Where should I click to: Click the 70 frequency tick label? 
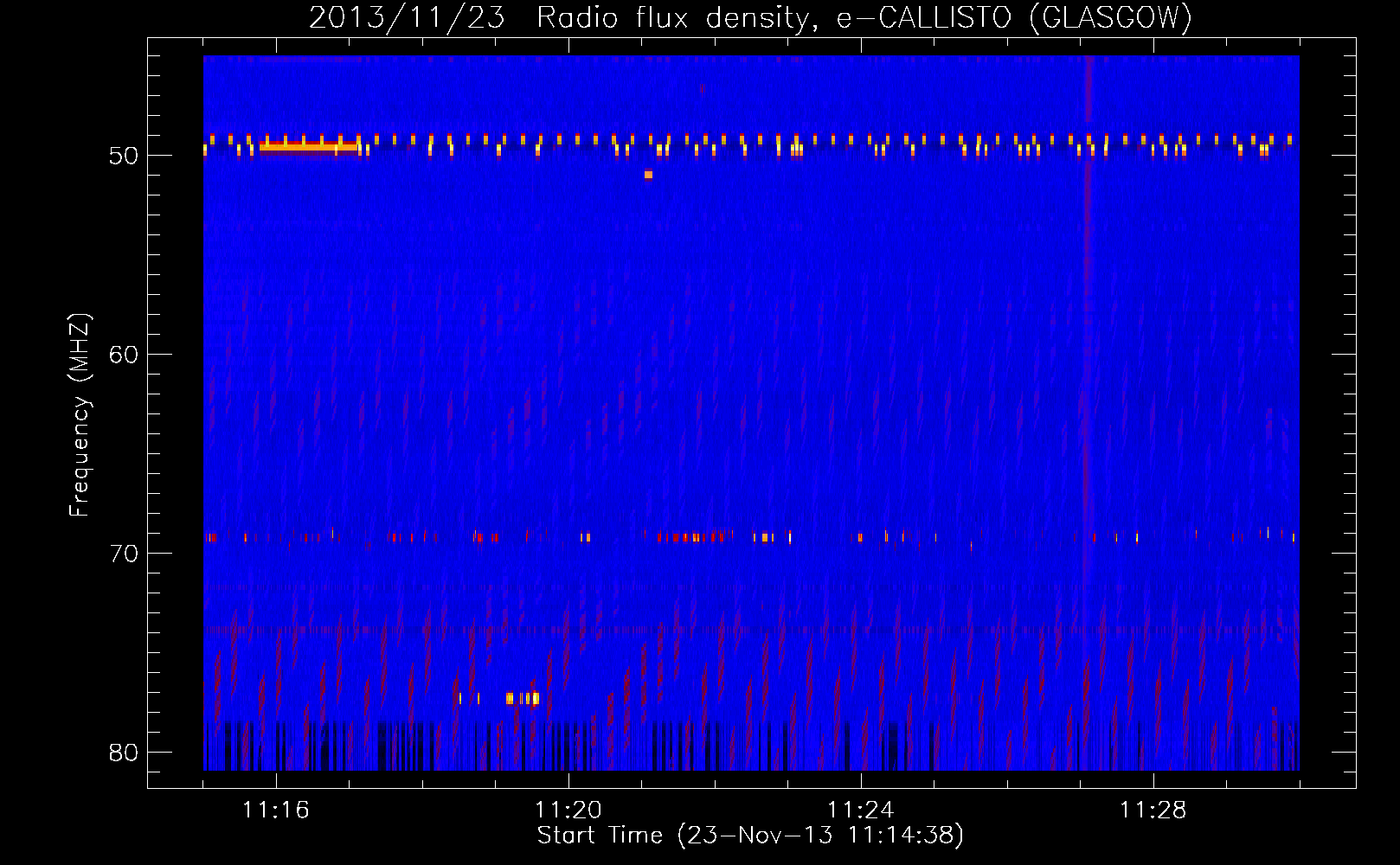(124, 554)
